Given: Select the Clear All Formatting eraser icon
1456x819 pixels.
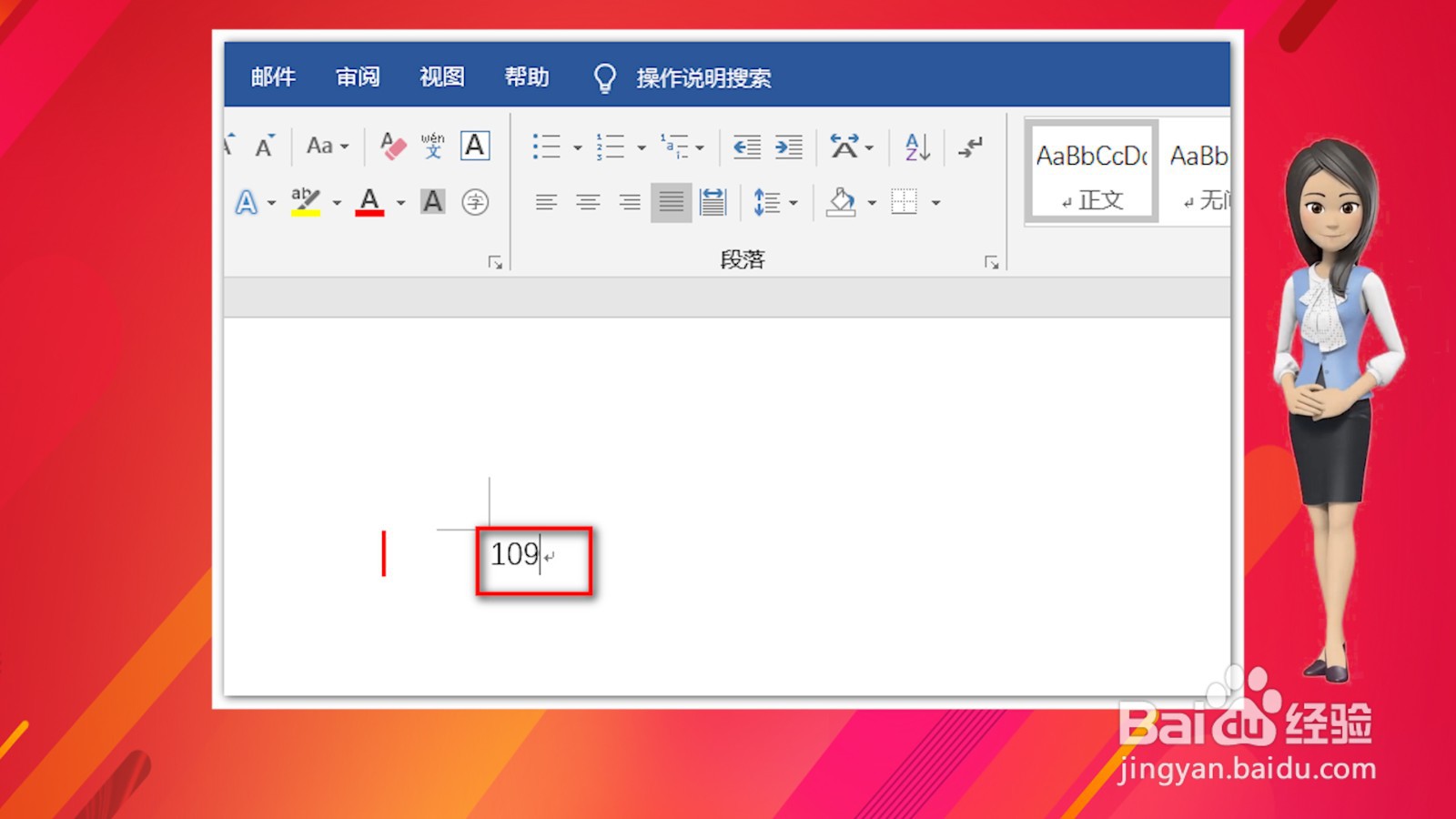Looking at the screenshot, I should (393, 144).
